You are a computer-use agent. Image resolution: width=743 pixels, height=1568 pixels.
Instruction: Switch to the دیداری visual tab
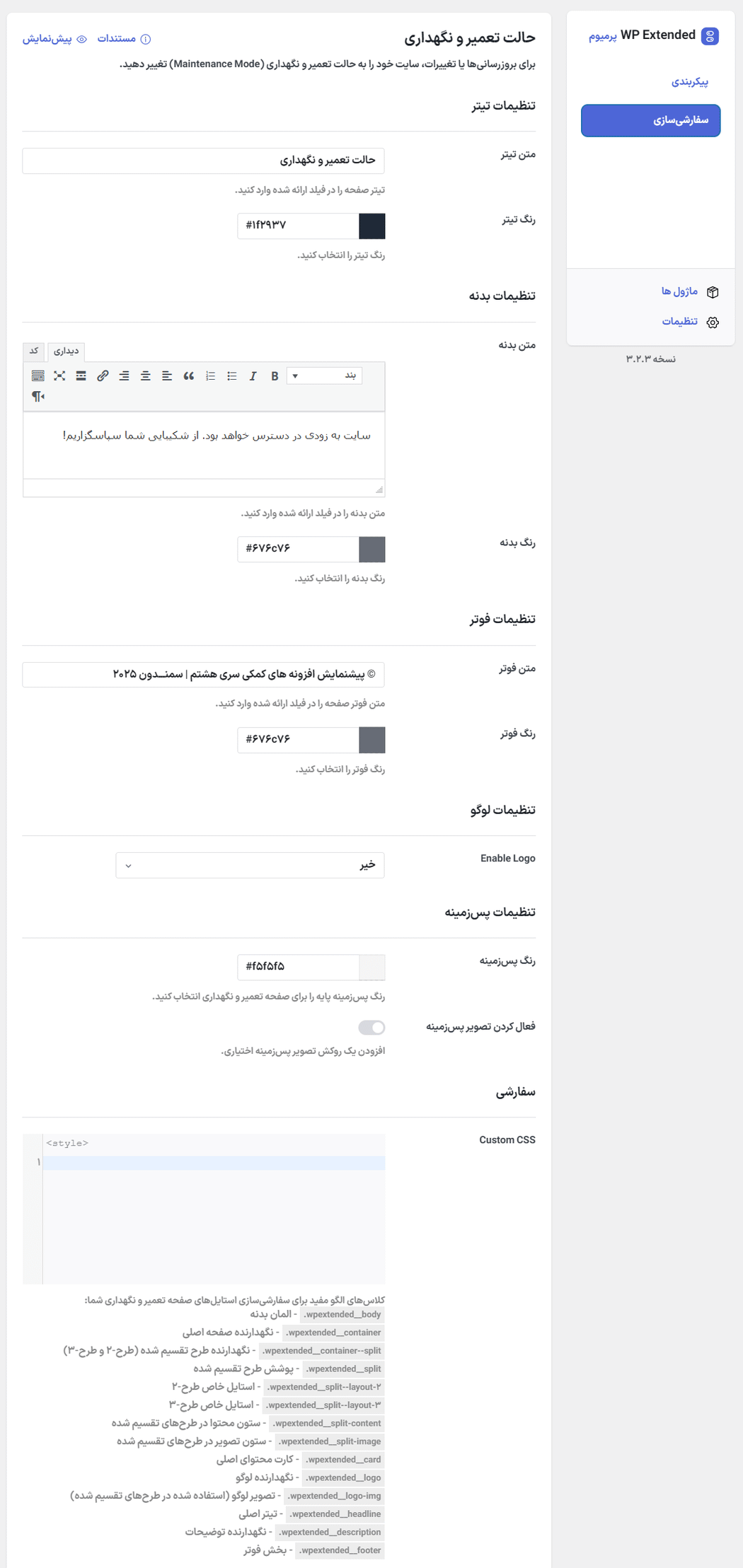point(67,352)
